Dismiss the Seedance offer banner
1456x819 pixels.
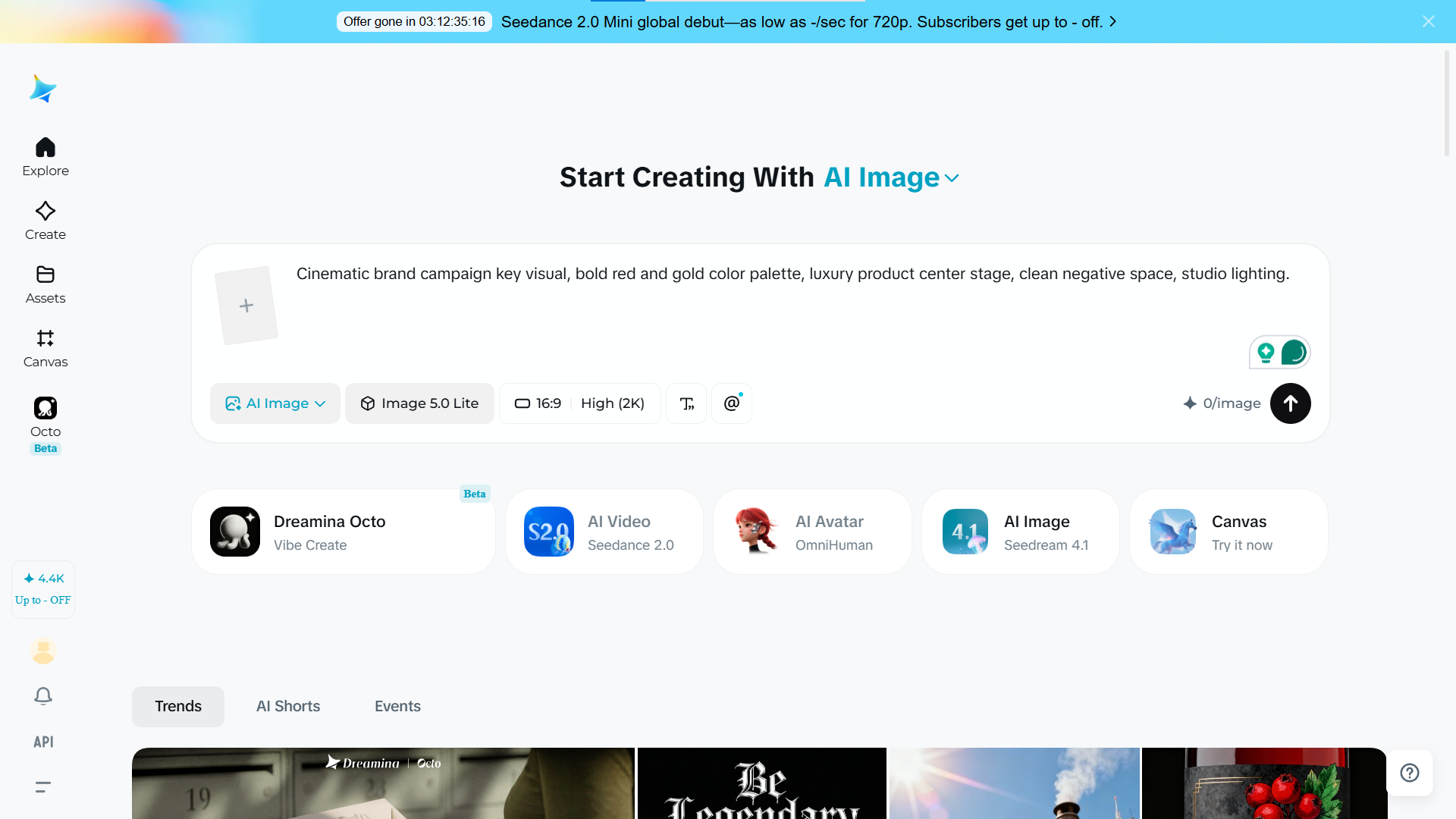coord(1429,21)
